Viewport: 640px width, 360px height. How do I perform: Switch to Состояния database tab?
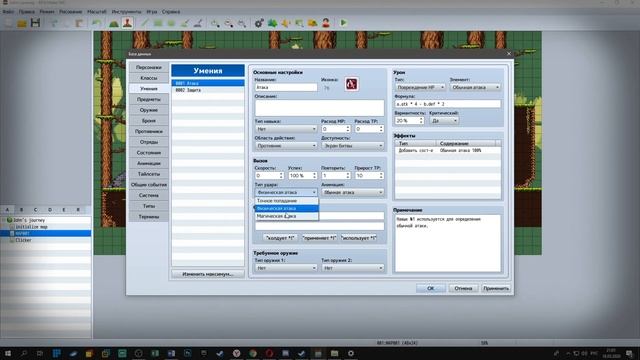[x=149, y=153]
